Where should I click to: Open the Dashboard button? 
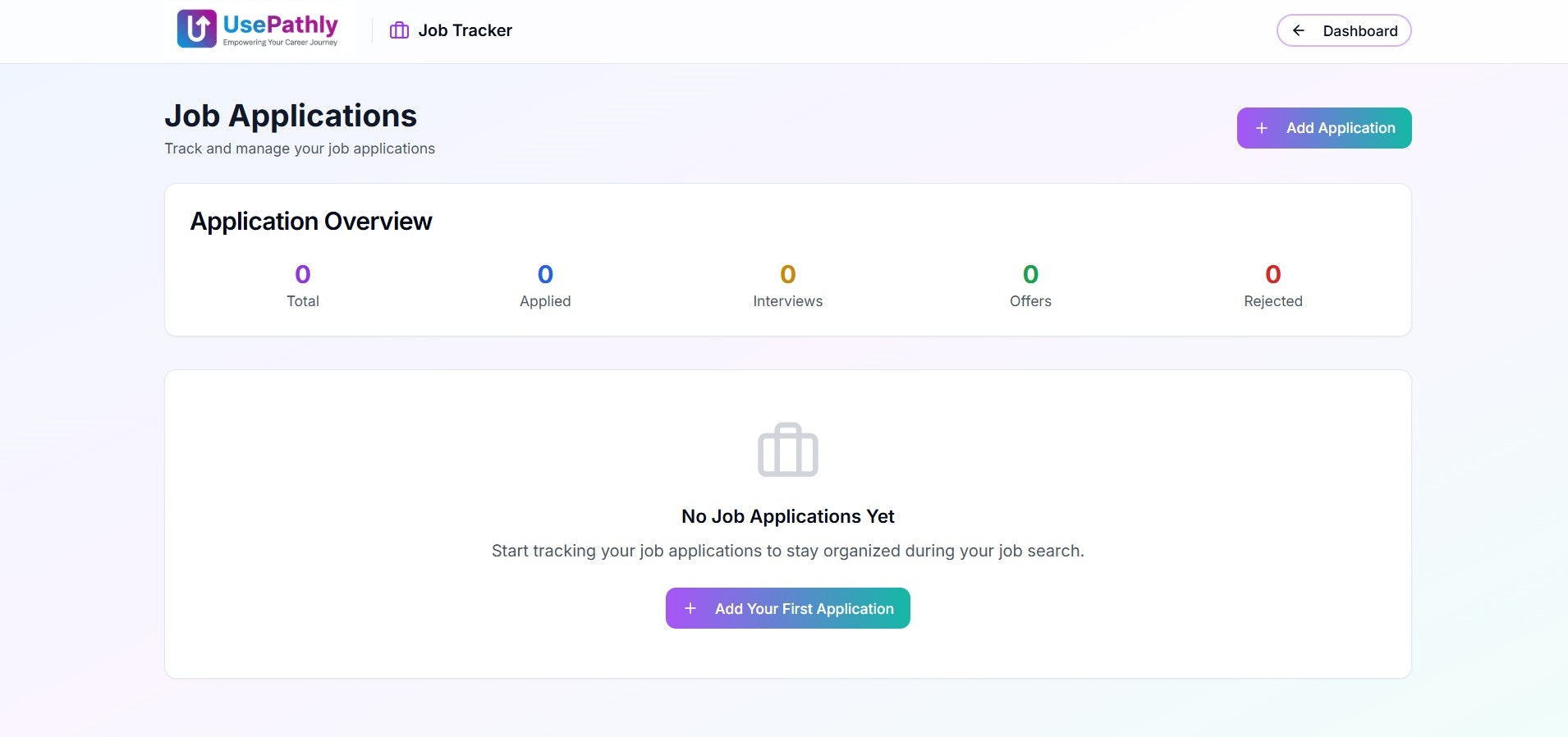[1344, 30]
